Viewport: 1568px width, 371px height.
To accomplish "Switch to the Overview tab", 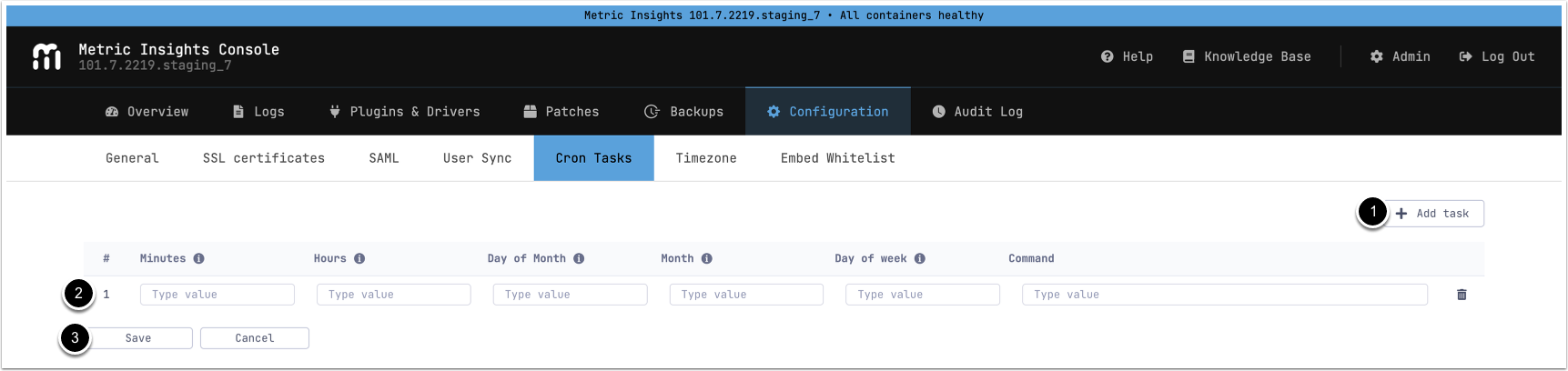I will pyautogui.click(x=147, y=112).
